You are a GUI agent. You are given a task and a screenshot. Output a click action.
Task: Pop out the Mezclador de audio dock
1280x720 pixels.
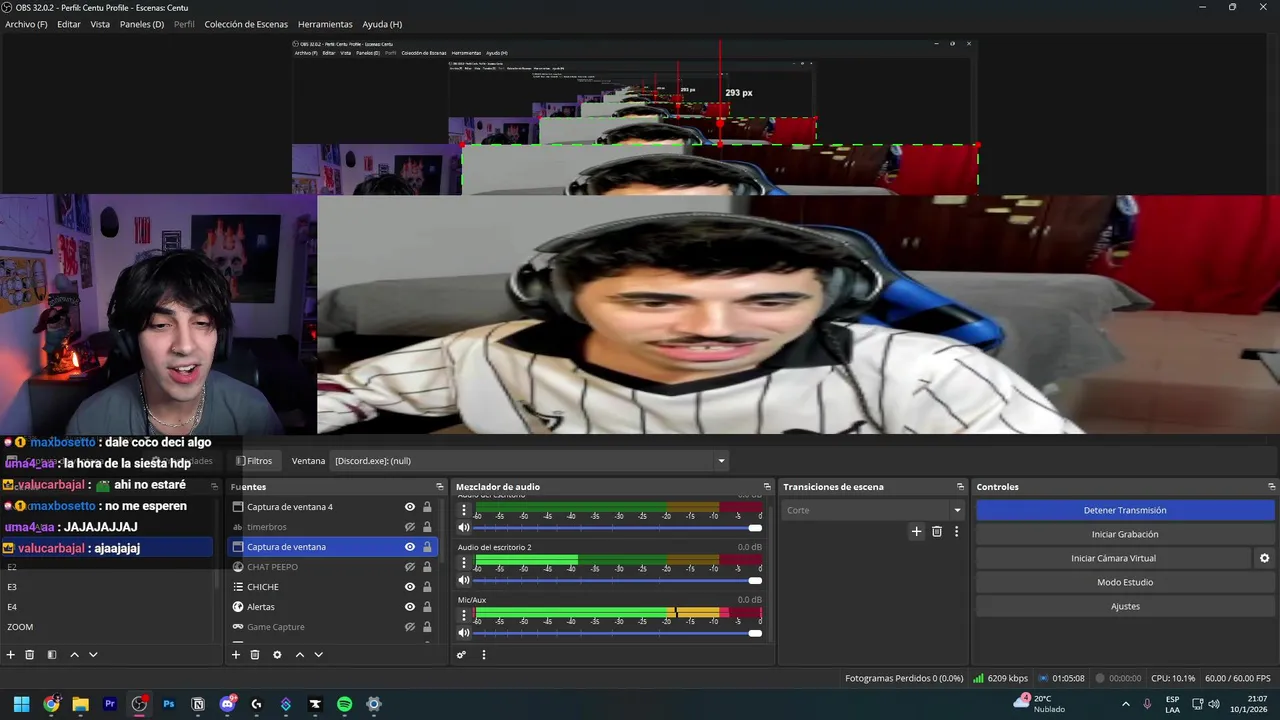point(767,487)
